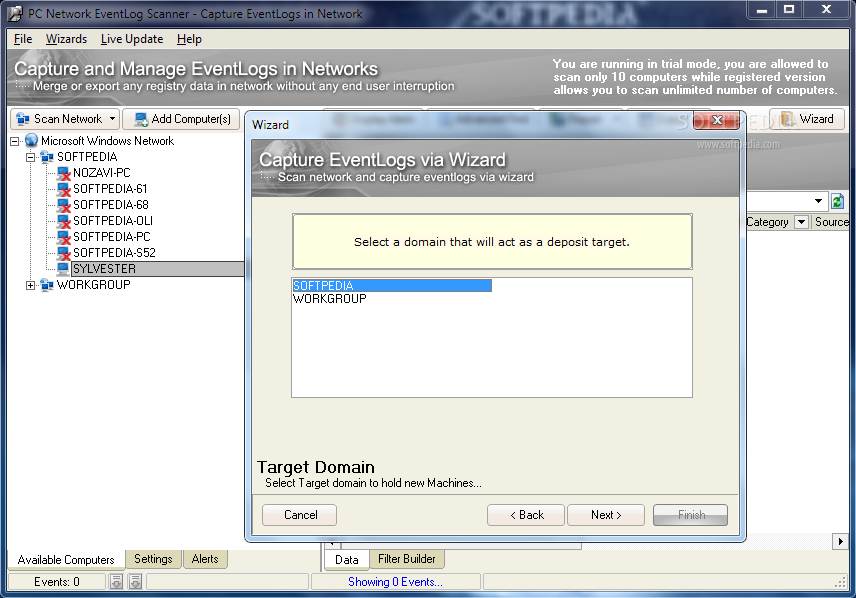Click the first status bar export icon
Image resolution: width=856 pixels, height=598 pixels.
click(x=116, y=582)
